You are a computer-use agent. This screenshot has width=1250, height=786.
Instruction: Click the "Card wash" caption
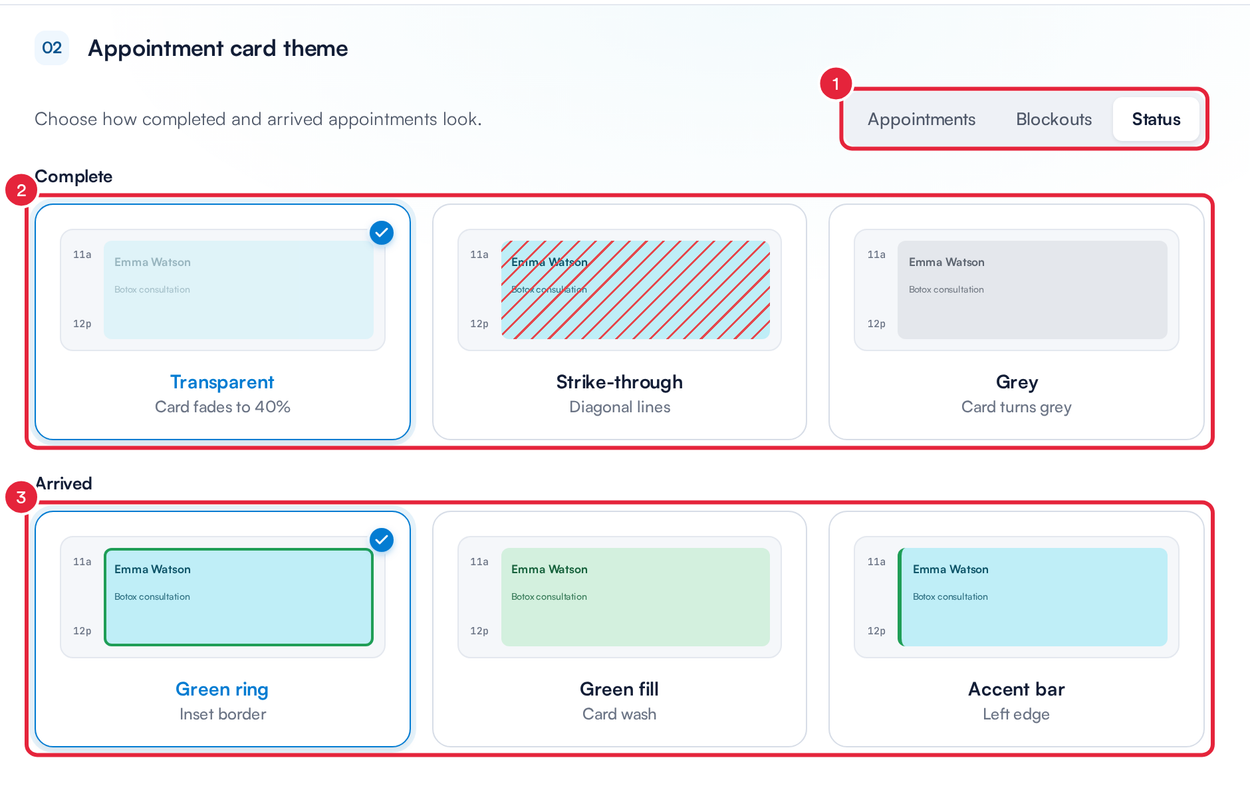(619, 714)
